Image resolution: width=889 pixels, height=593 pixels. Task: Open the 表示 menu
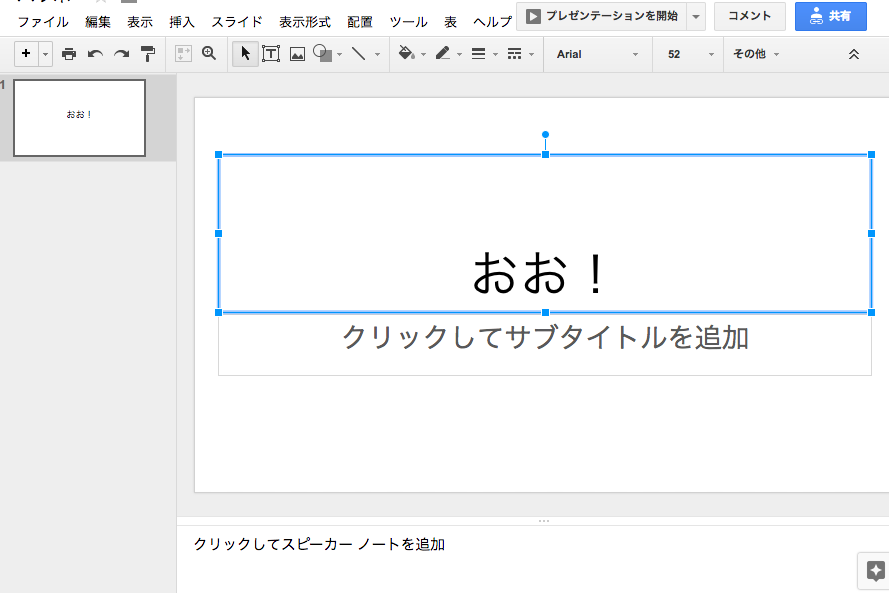click(139, 22)
